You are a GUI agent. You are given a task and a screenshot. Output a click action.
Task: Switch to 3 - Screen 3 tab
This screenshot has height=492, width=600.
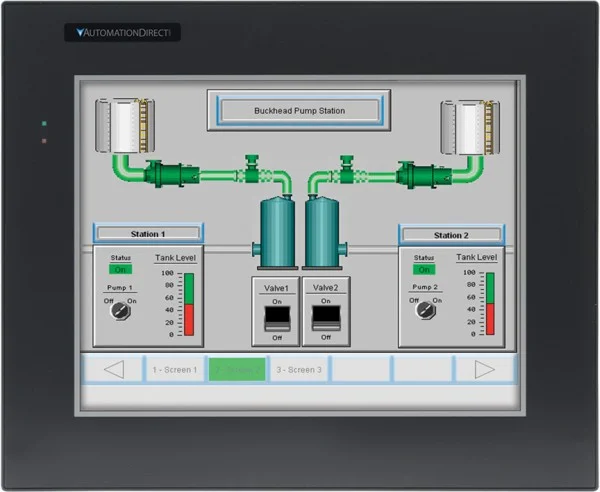(x=299, y=370)
